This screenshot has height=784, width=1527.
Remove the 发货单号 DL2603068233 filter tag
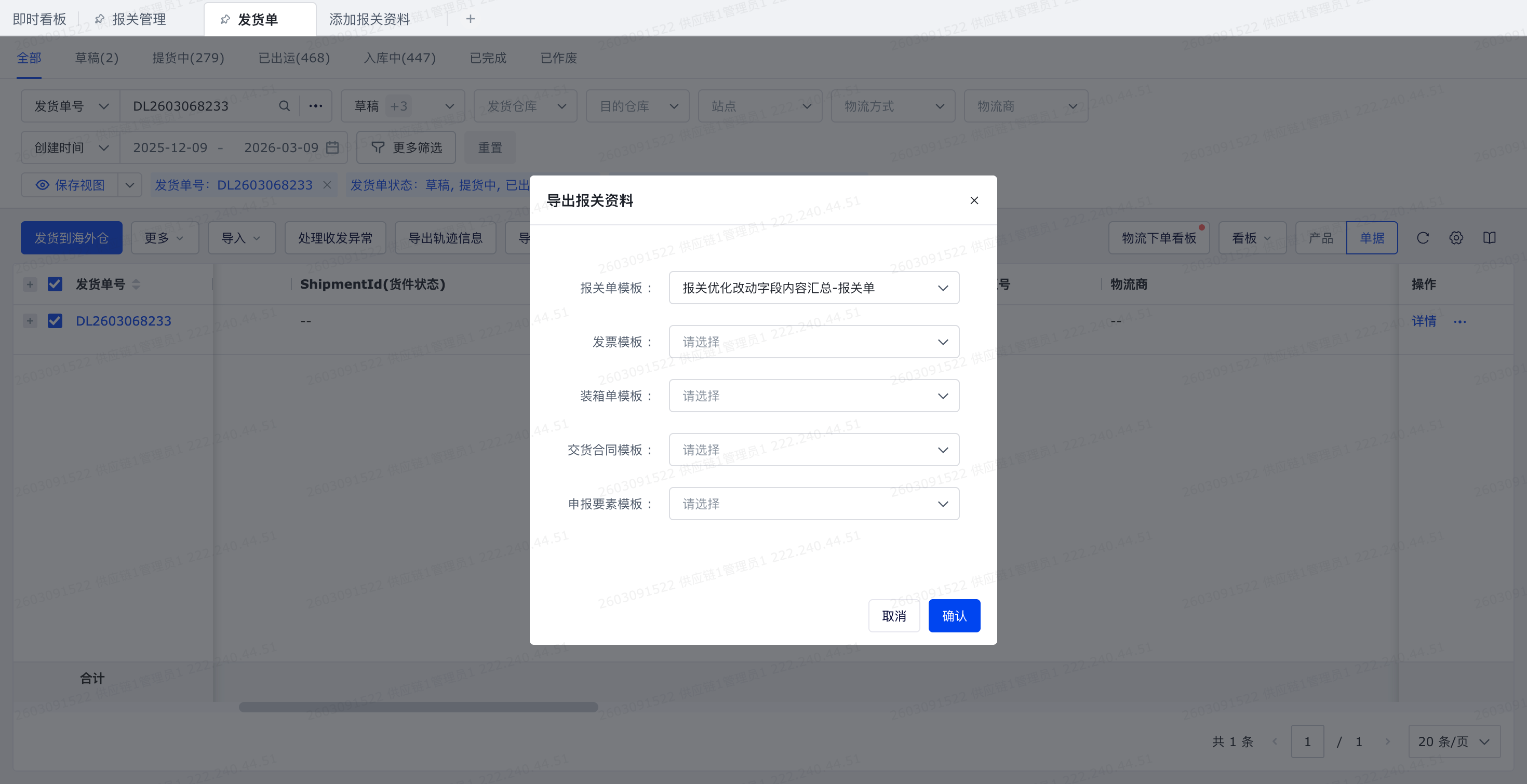tap(327, 185)
